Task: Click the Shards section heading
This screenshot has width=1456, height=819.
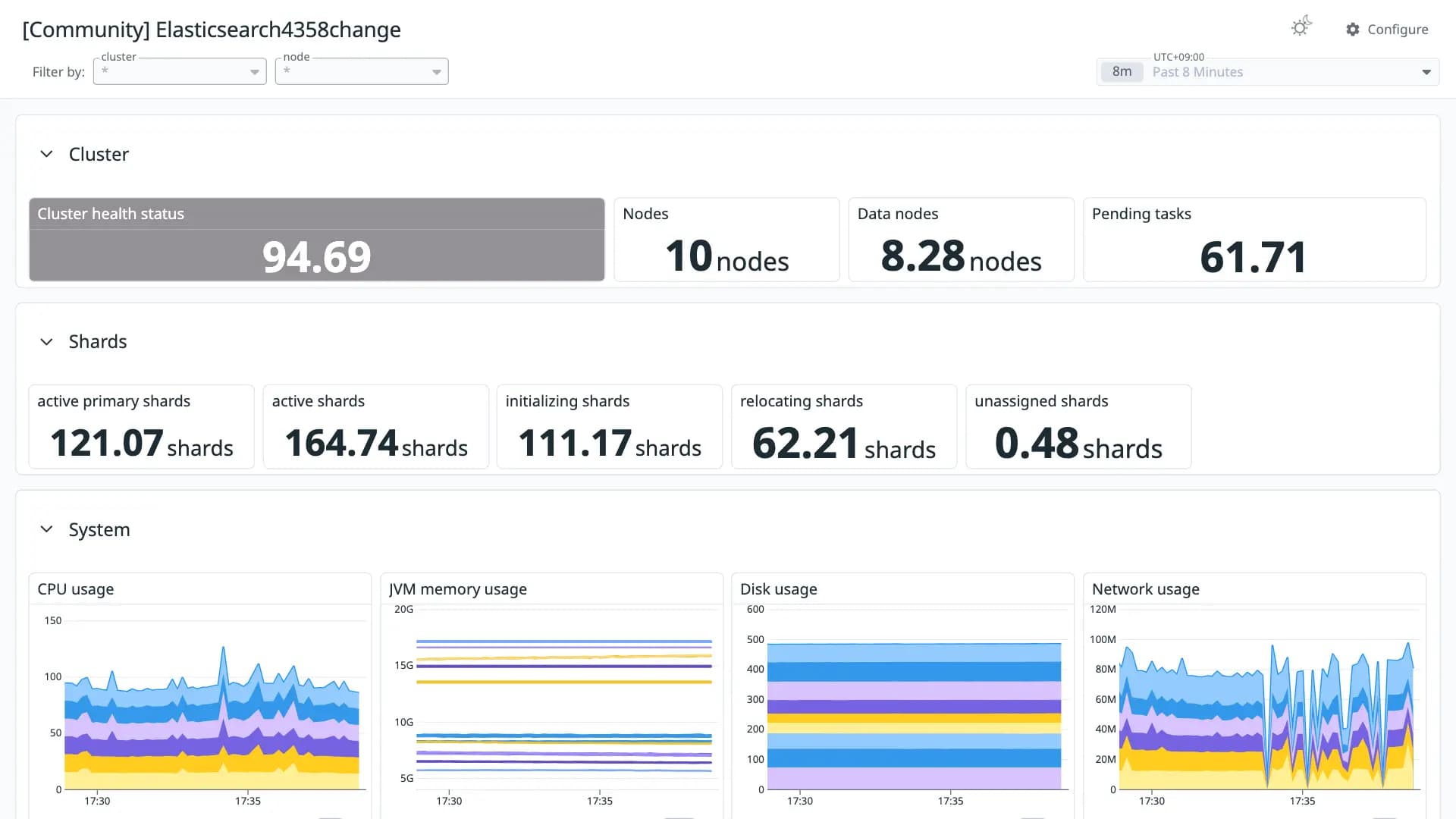Action: [x=98, y=342]
